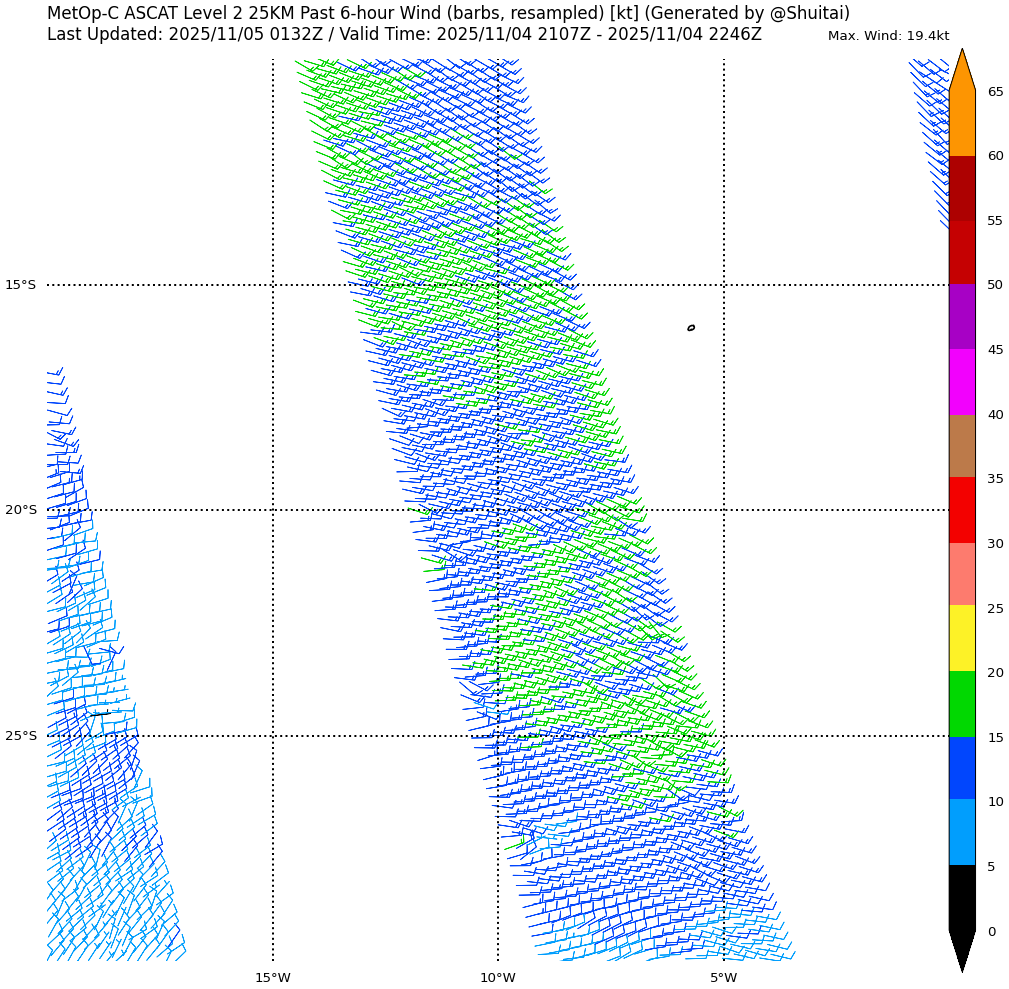Click the 20°S latitude label
Image resolution: width=1009 pixels, height=989 pixels.
pos(20,510)
